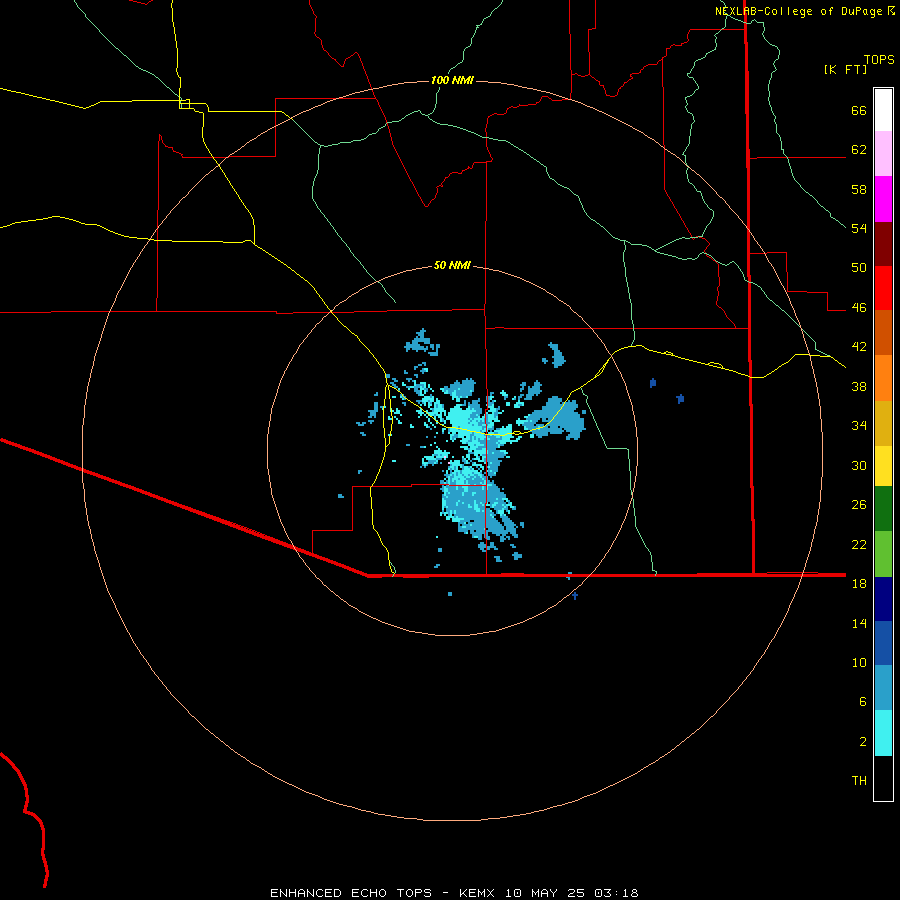Click the magenta swatch near 58
Screen dimensions: 900x900
pos(883,199)
